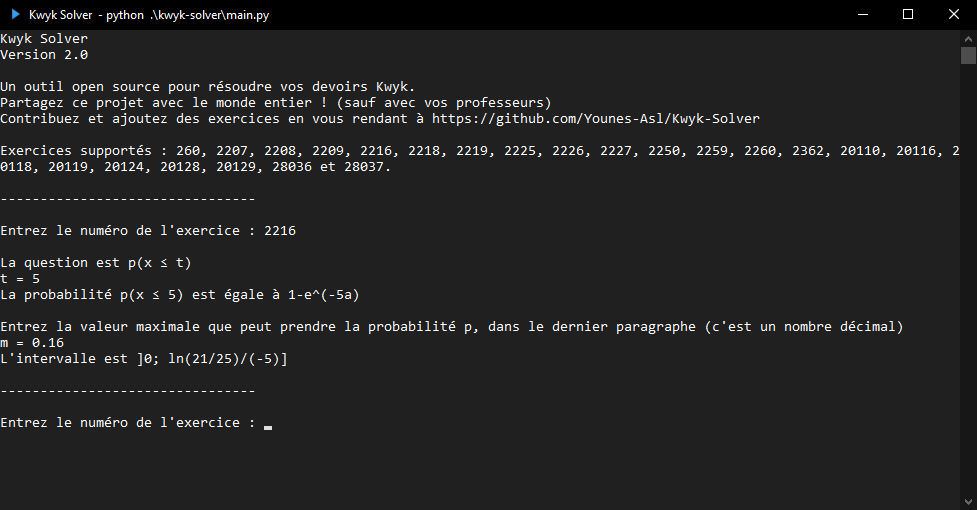Click the blinking cursor at exercise prompt
The width and height of the screenshot is (977, 510).
[x=268, y=427]
